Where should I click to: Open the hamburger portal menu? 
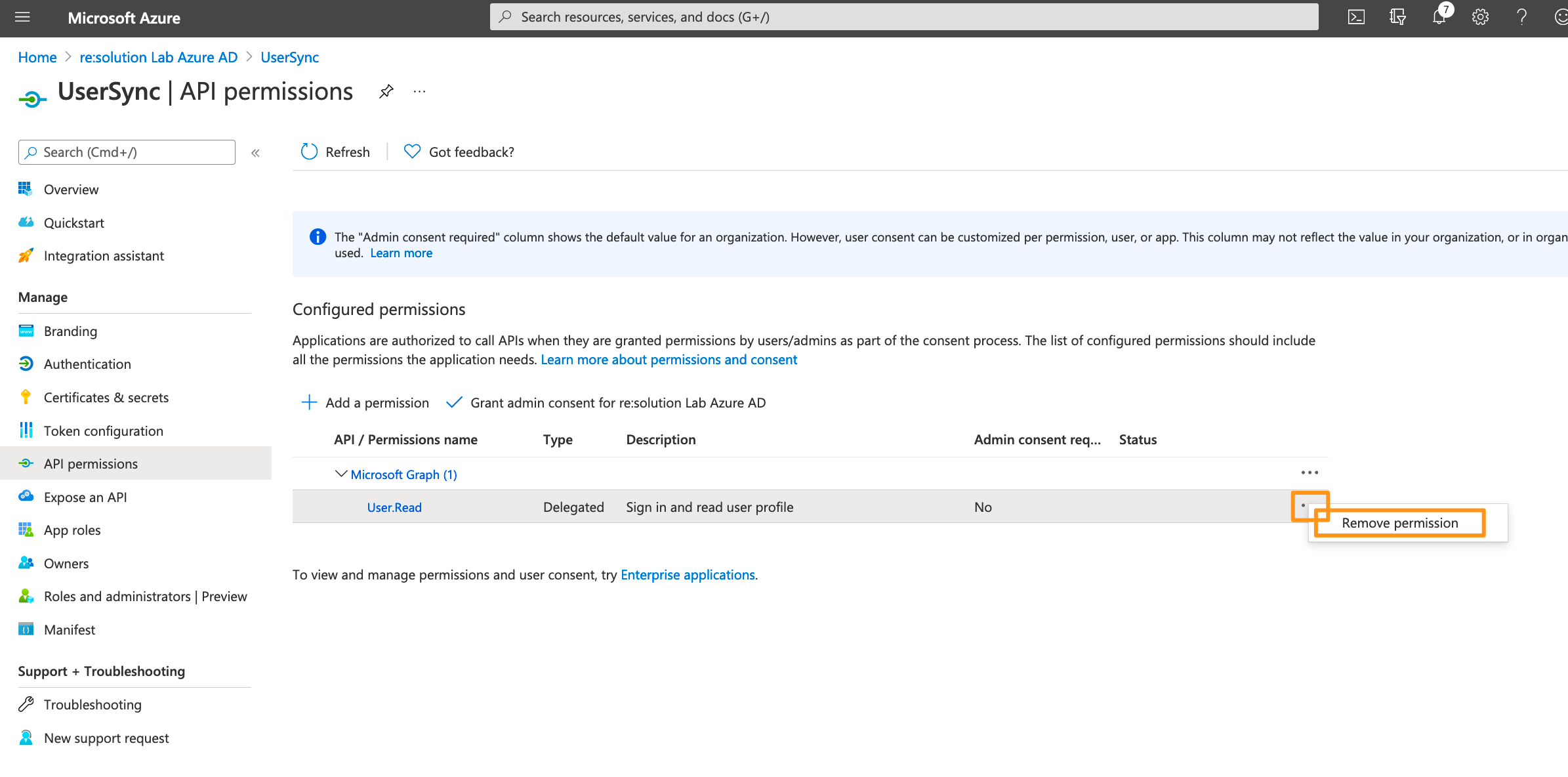point(22,17)
